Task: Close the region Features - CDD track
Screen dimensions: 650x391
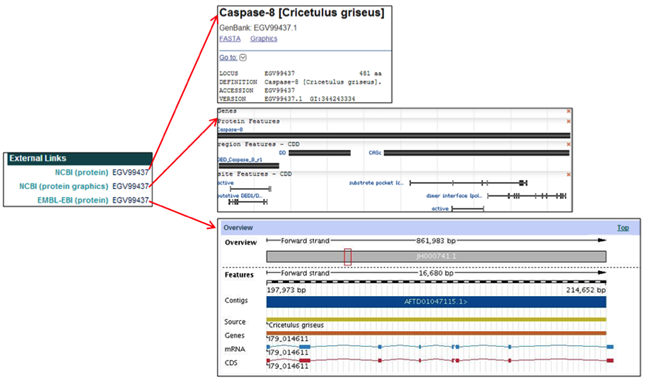Action: 568,144
